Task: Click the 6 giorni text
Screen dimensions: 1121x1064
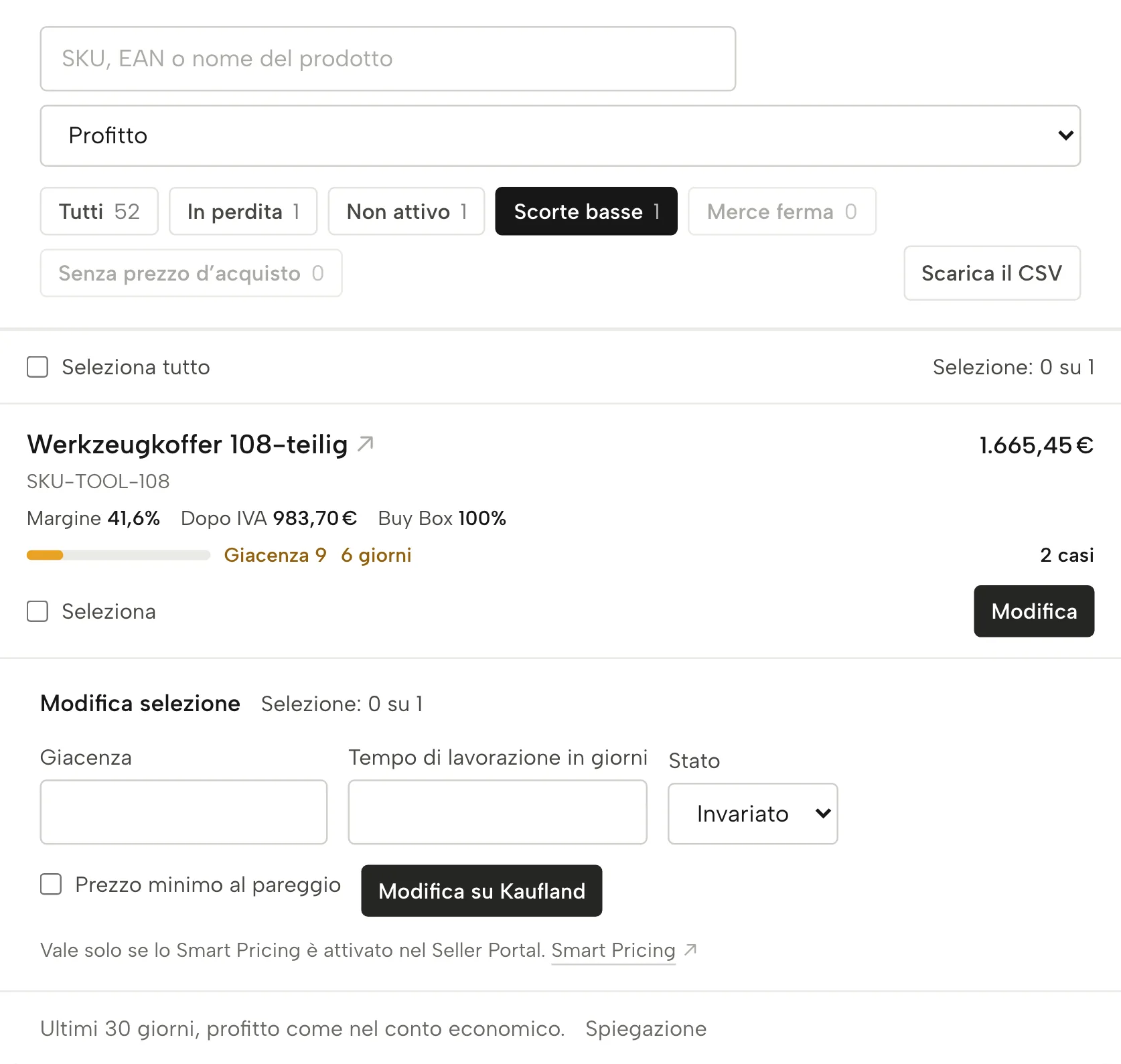Action: 376,555
